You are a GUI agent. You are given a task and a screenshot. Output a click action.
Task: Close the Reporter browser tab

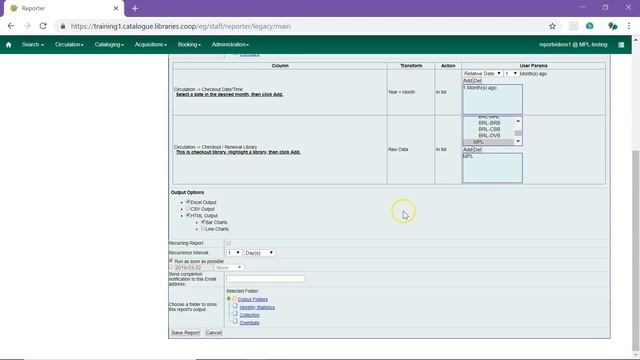point(116,8)
